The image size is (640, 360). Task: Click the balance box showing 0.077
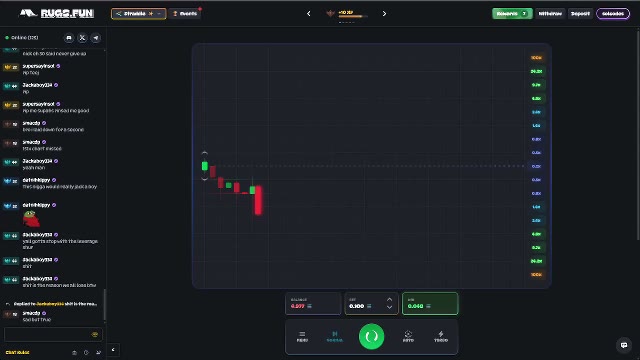(x=313, y=304)
